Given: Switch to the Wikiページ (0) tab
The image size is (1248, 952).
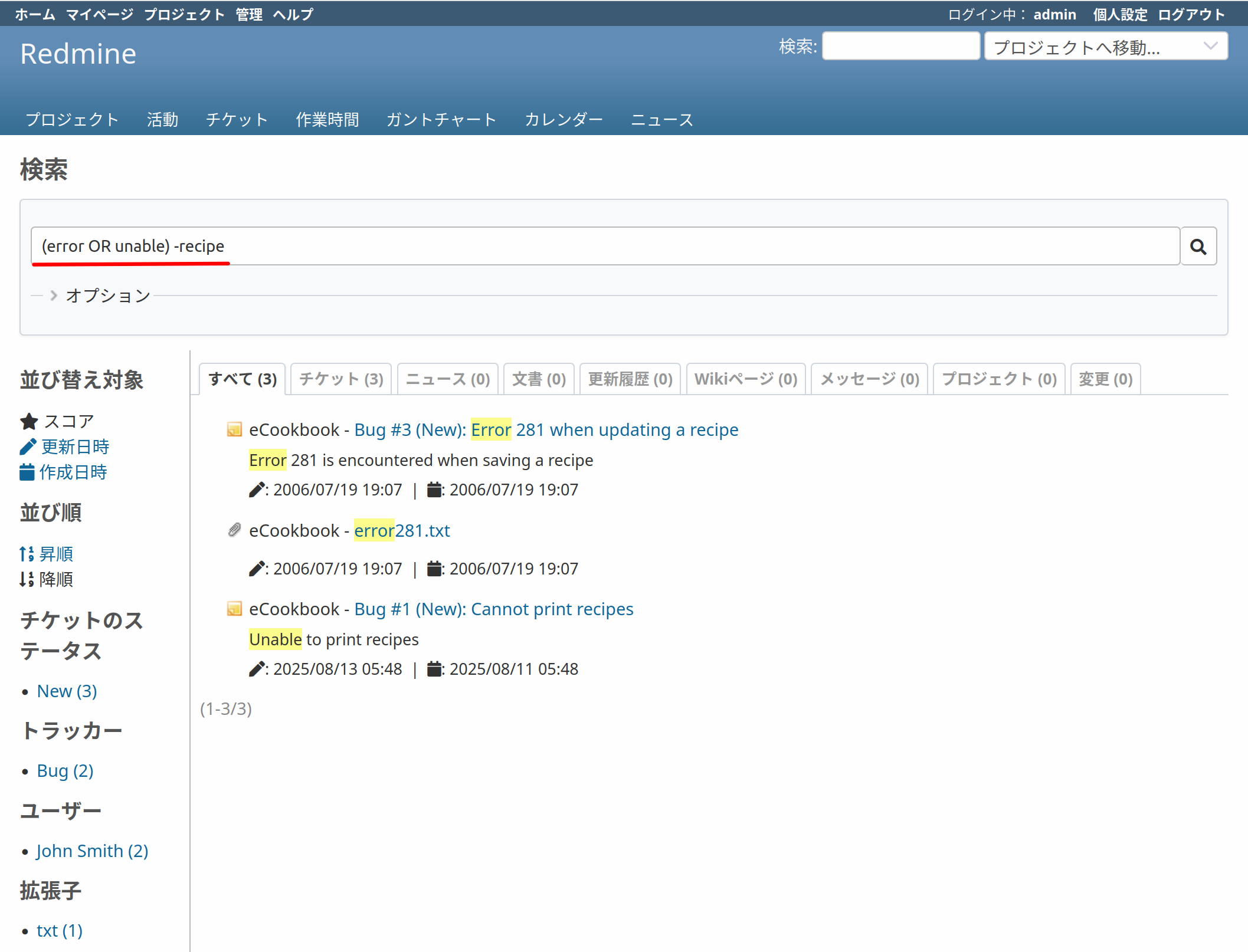Looking at the screenshot, I should [x=745, y=379].
